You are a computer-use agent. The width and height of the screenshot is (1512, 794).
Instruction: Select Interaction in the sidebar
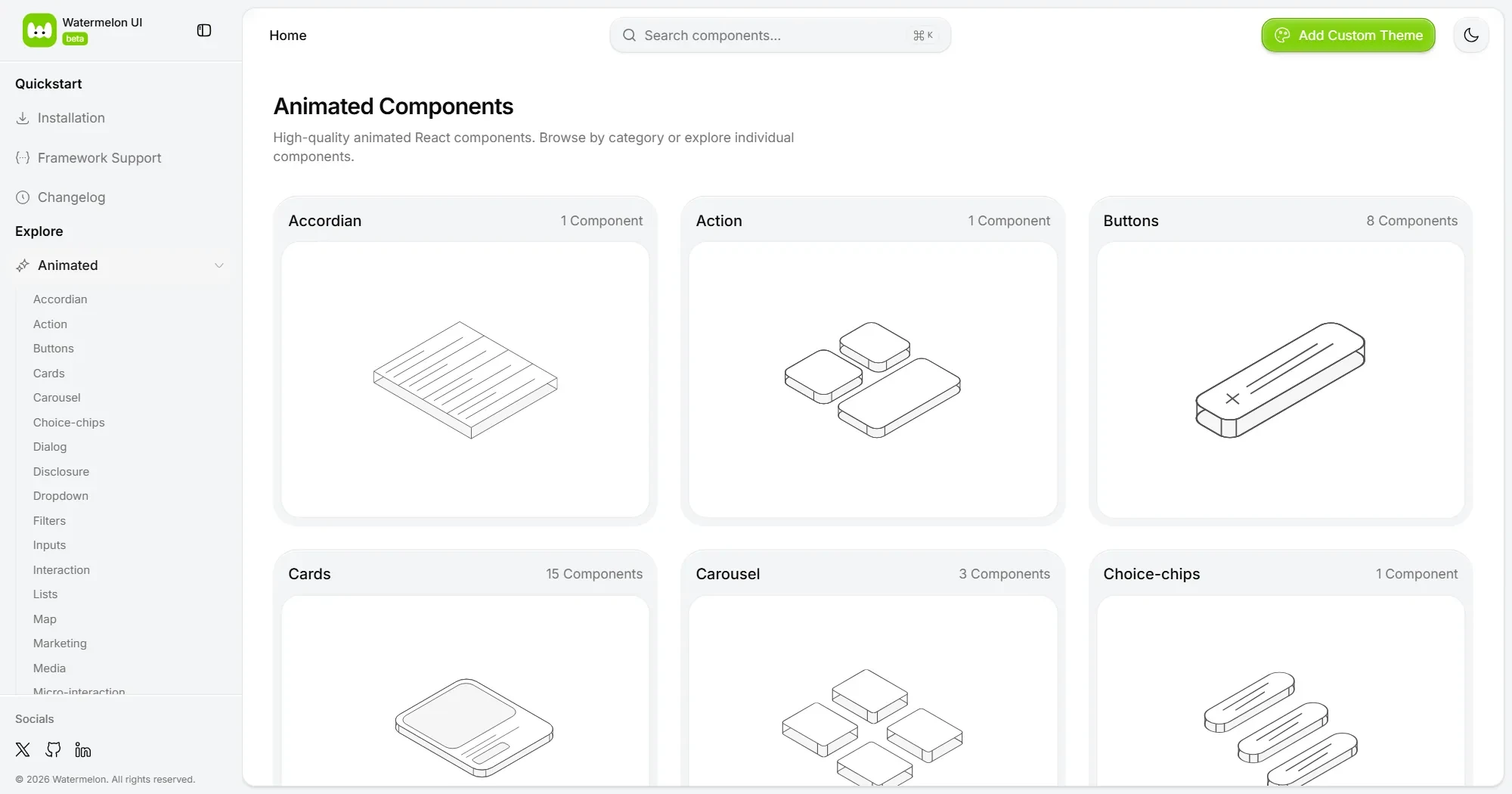coord(61,570)
